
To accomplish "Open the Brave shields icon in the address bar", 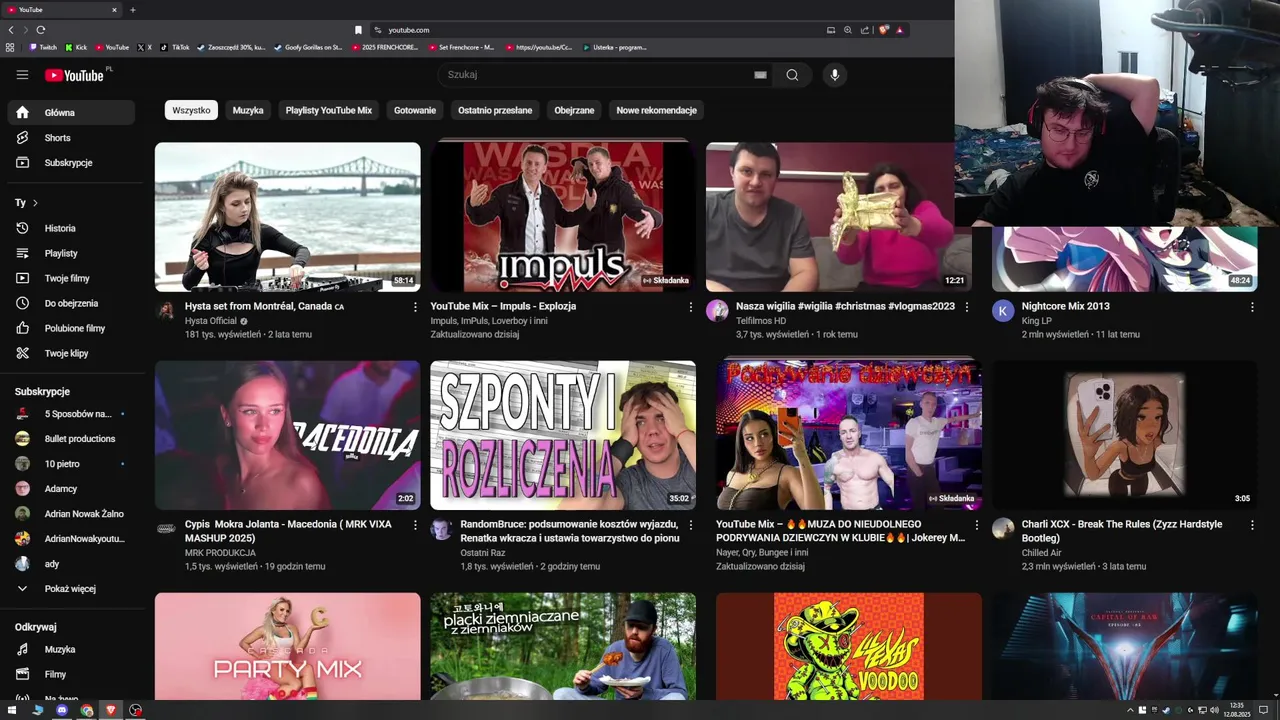I will [x=884, y=30].
